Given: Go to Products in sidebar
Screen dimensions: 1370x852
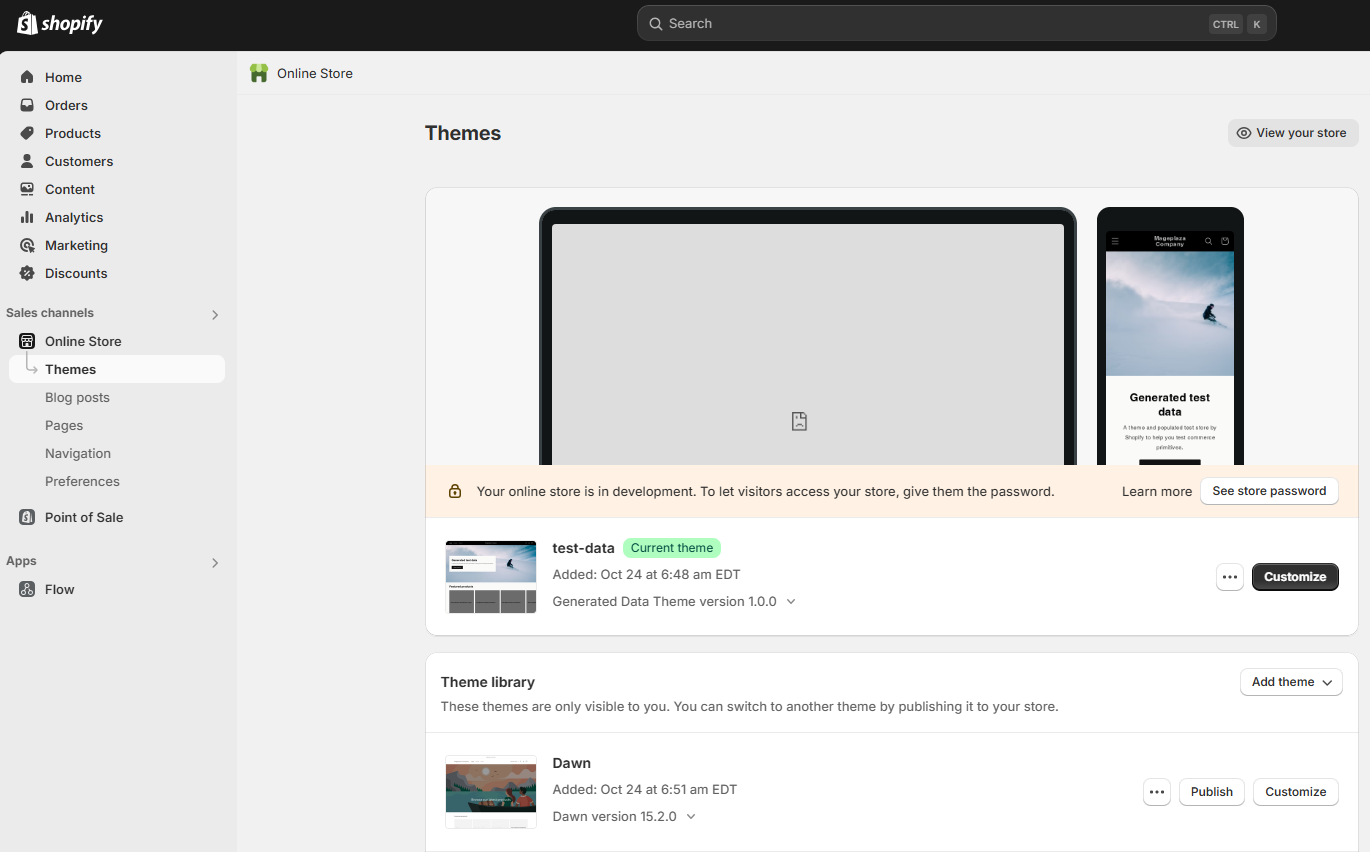Looking at the screenshot, I should (x=73, y=133).
